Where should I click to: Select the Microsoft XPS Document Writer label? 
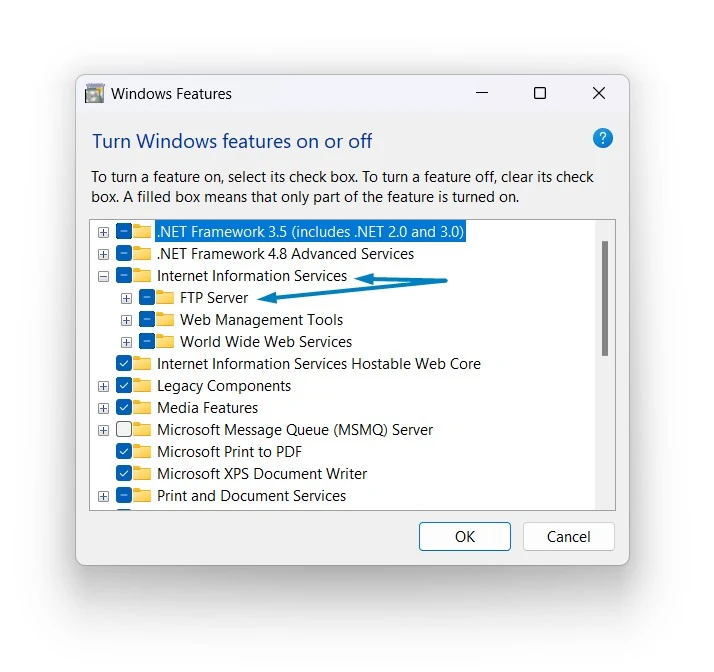click(262, 473)
